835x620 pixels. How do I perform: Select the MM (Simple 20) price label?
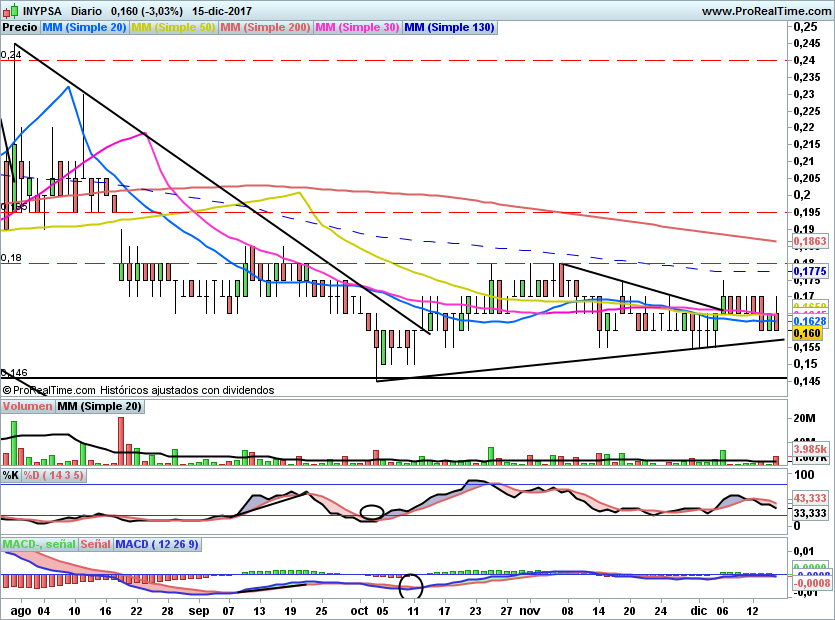84,27
